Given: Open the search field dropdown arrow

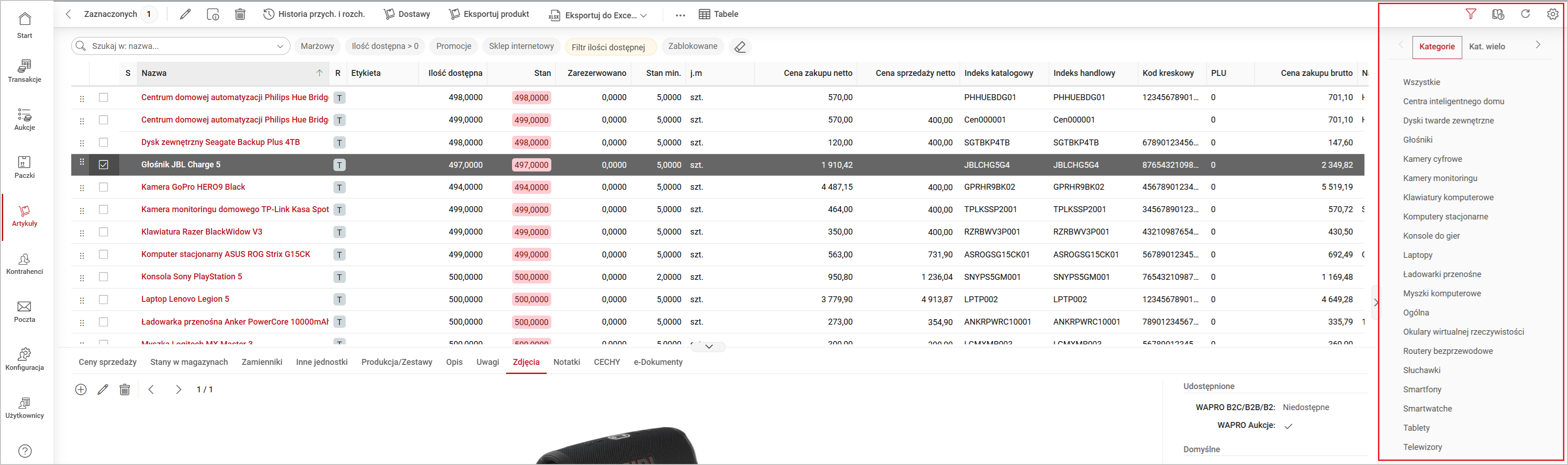Looking at the screenshot, I should click(280, 46).
